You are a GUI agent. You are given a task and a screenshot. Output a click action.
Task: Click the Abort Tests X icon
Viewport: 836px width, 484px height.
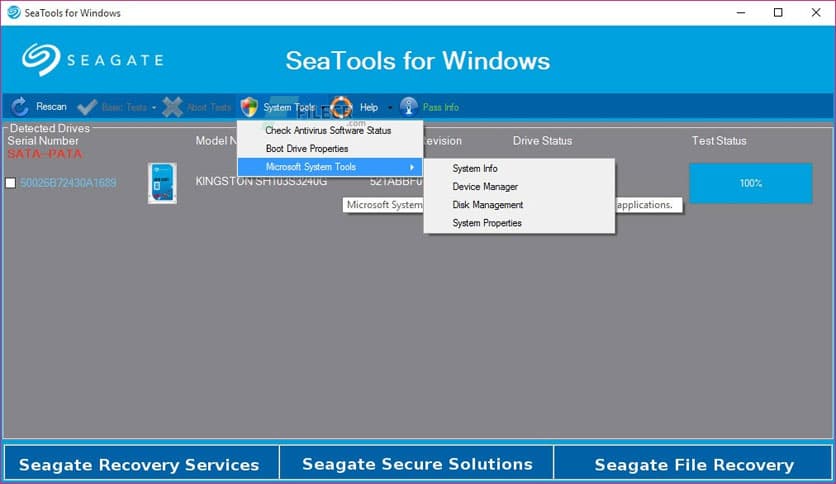pyautogui.click(x=172, y=107)
